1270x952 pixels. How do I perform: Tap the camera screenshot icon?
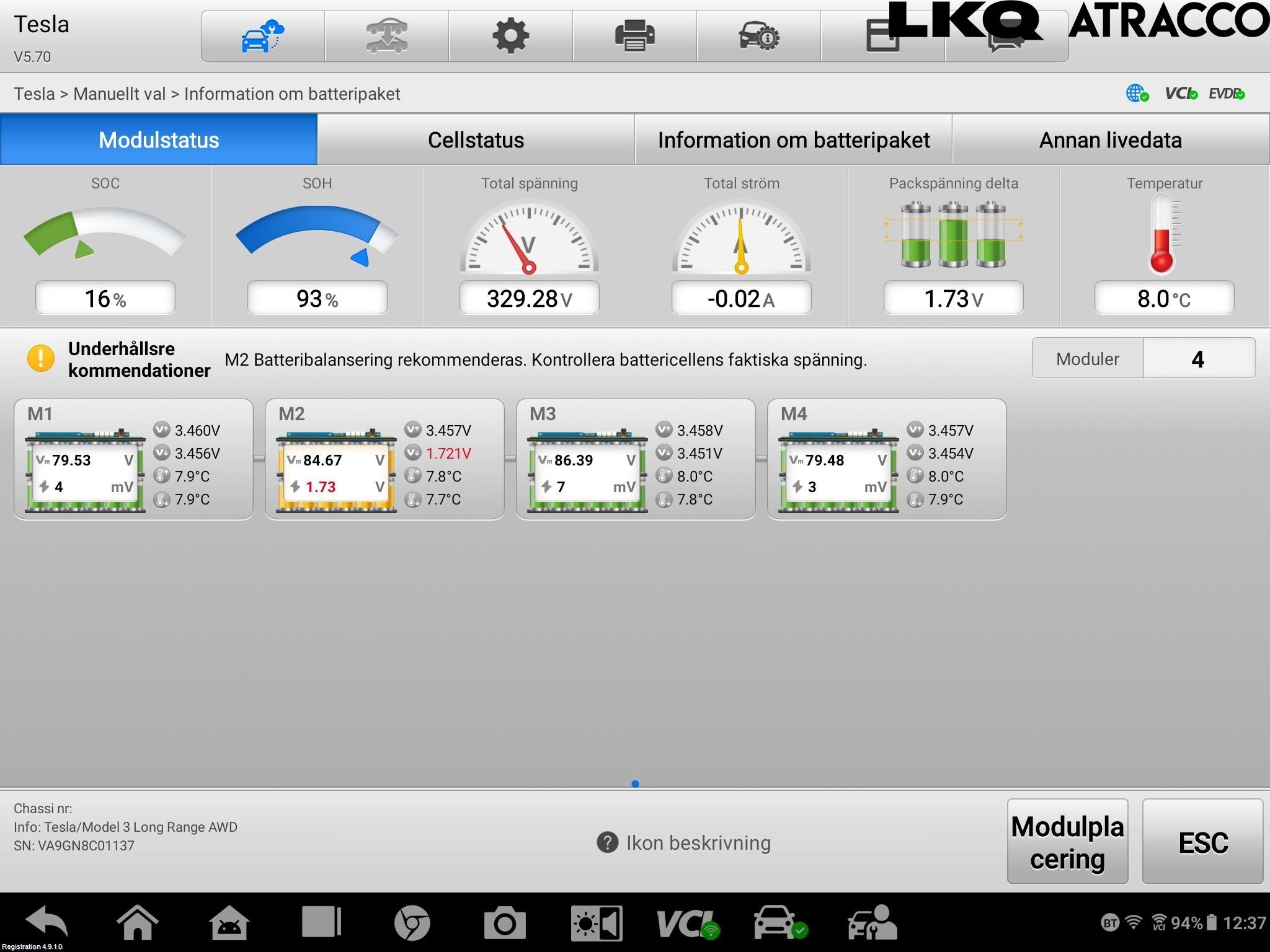504,923
